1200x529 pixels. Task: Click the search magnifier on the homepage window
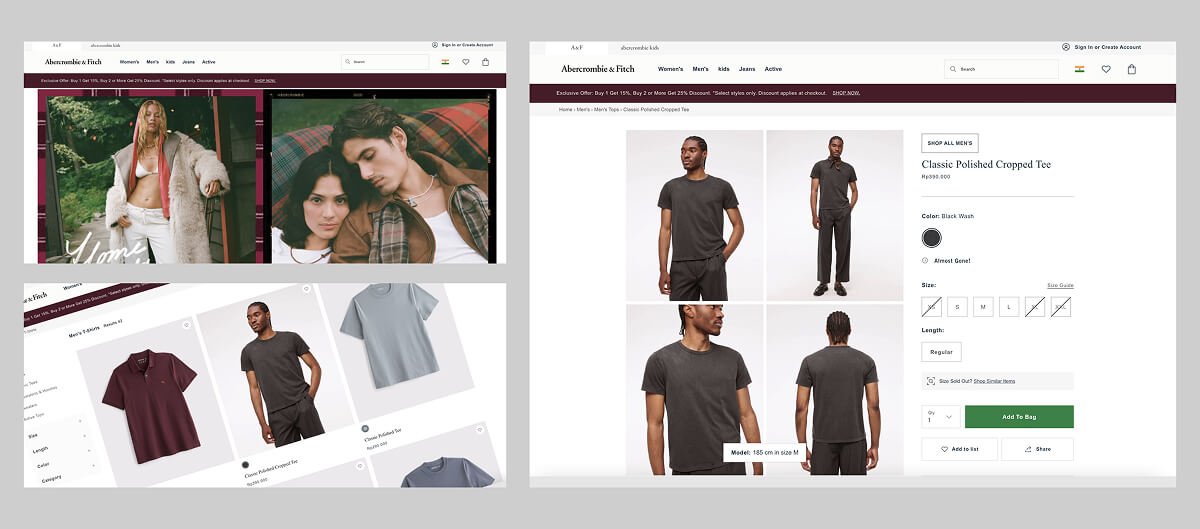coord(348,62)
